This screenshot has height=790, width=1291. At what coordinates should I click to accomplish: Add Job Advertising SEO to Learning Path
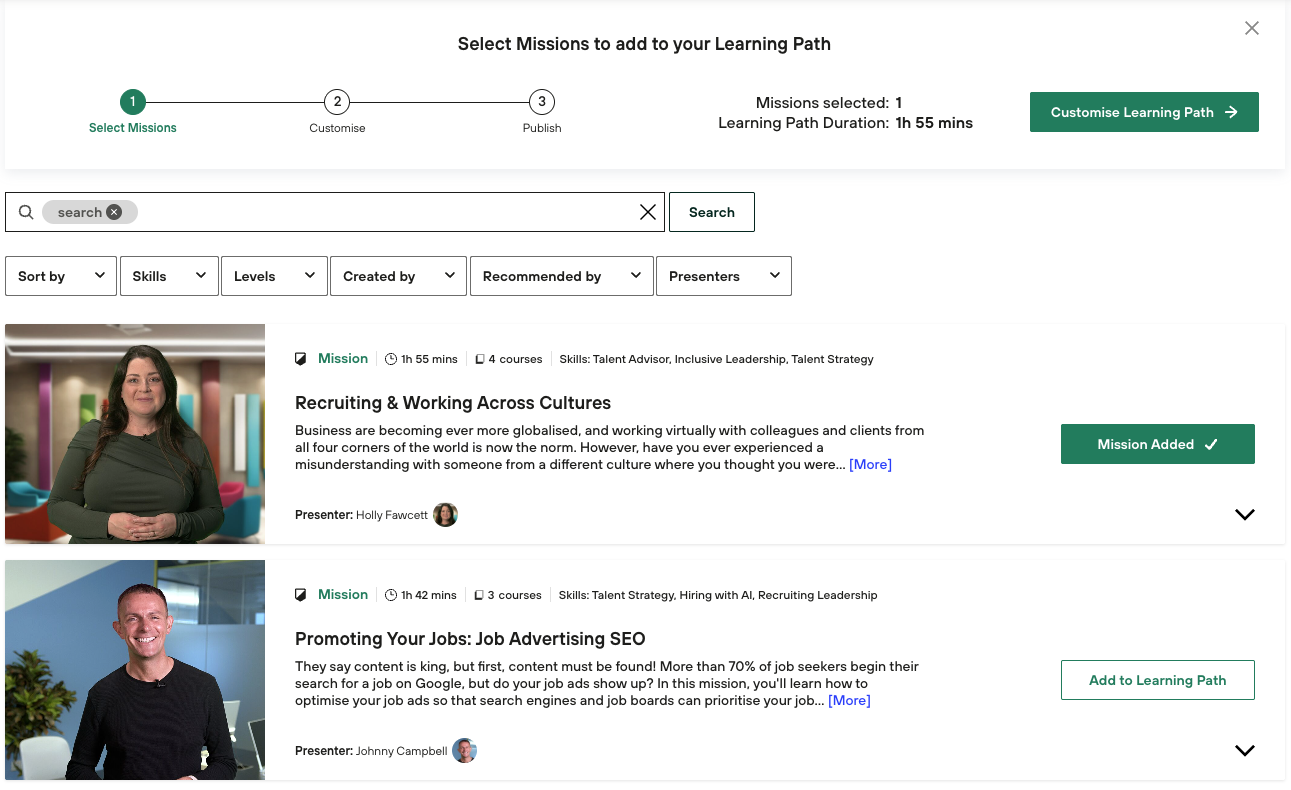click(1157, 680)
